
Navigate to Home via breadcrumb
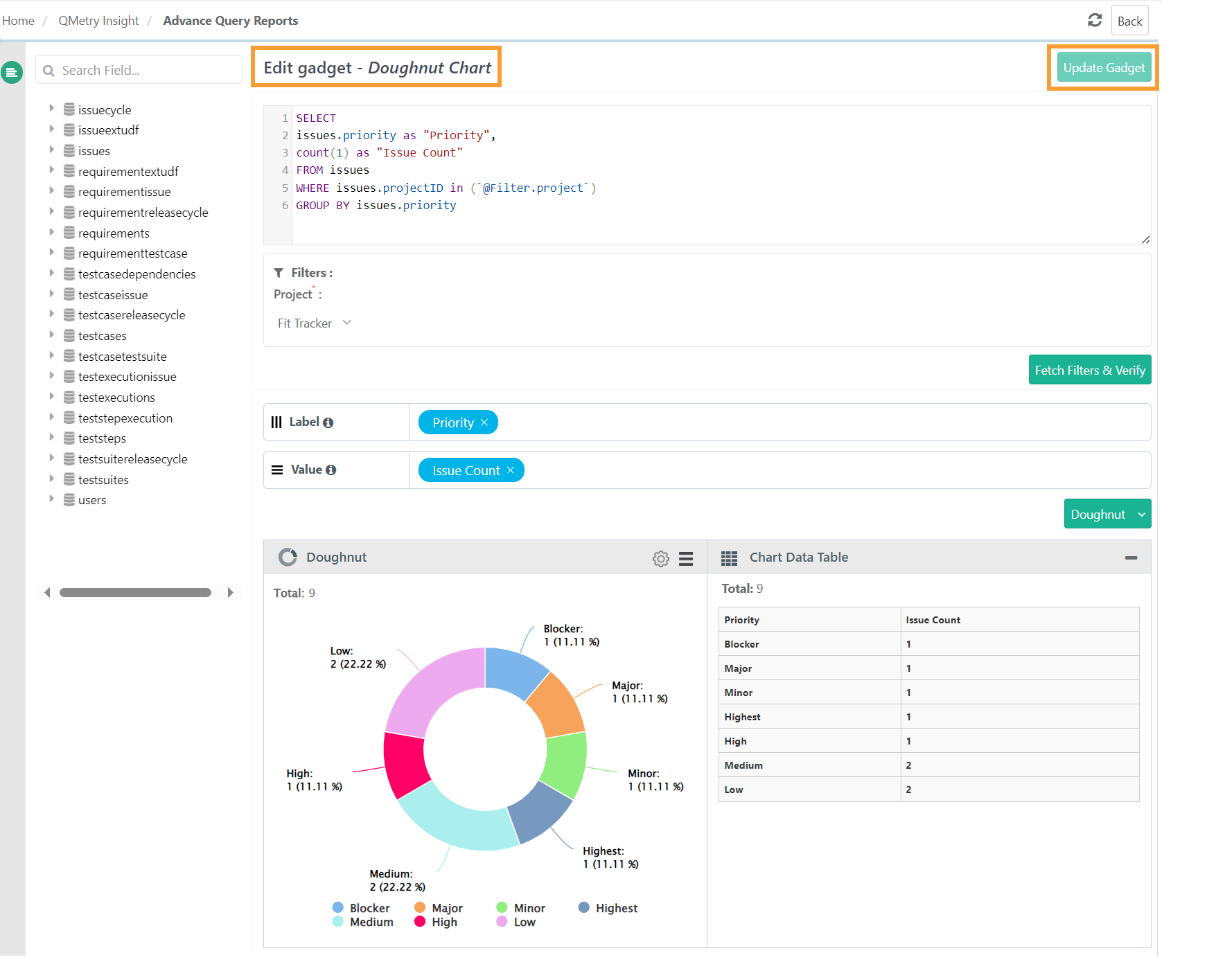click(18, 20)
